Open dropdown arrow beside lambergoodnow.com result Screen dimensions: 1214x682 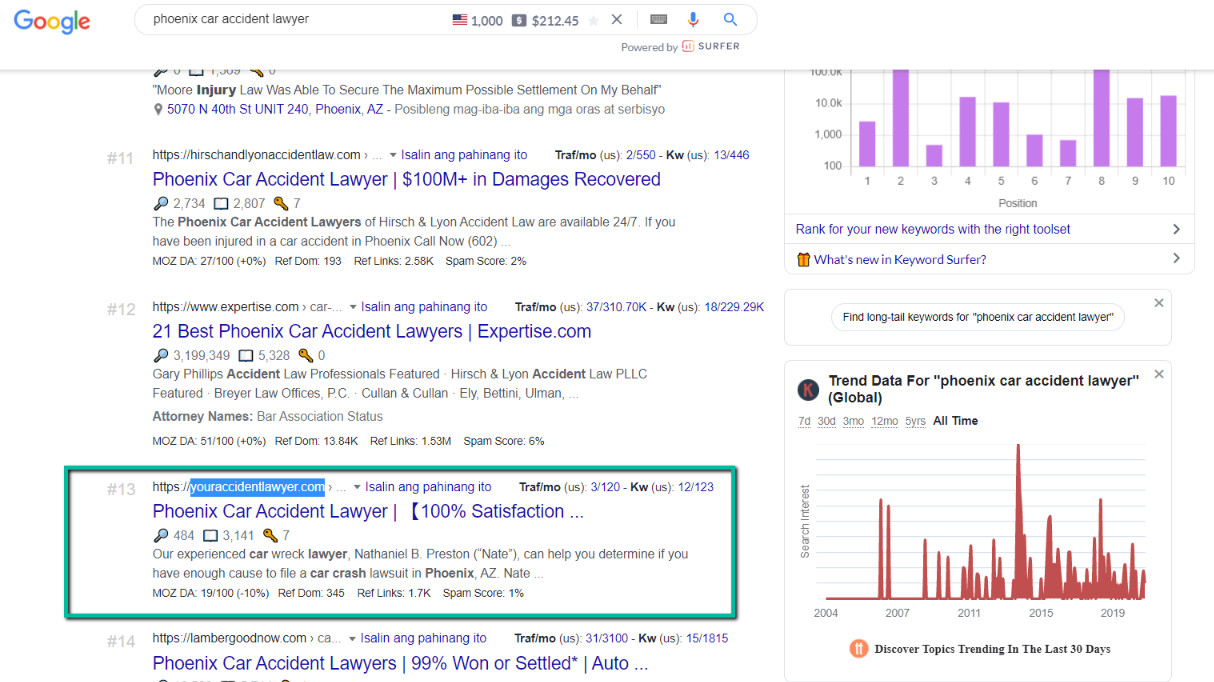pyautogui.click(x=352, y=638)
